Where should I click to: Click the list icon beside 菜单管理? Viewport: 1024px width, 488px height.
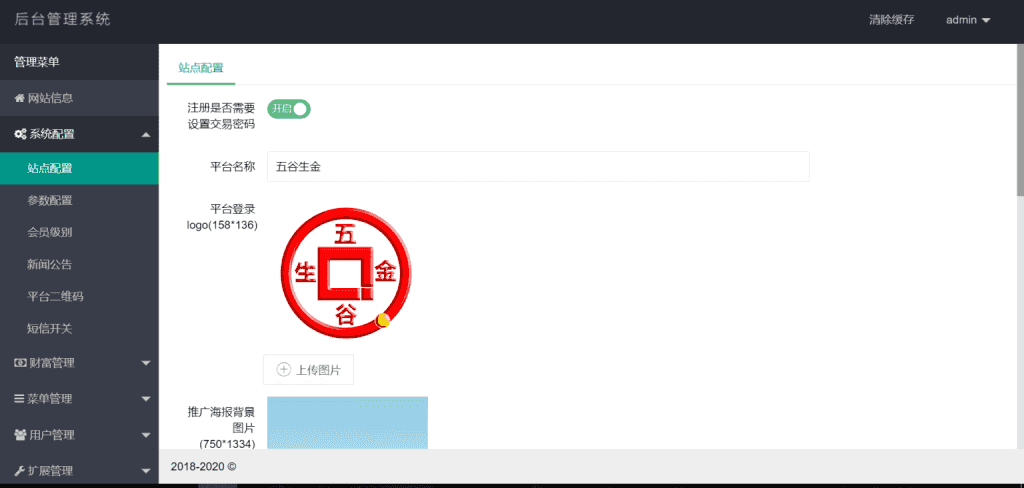[x=20, y=399]
